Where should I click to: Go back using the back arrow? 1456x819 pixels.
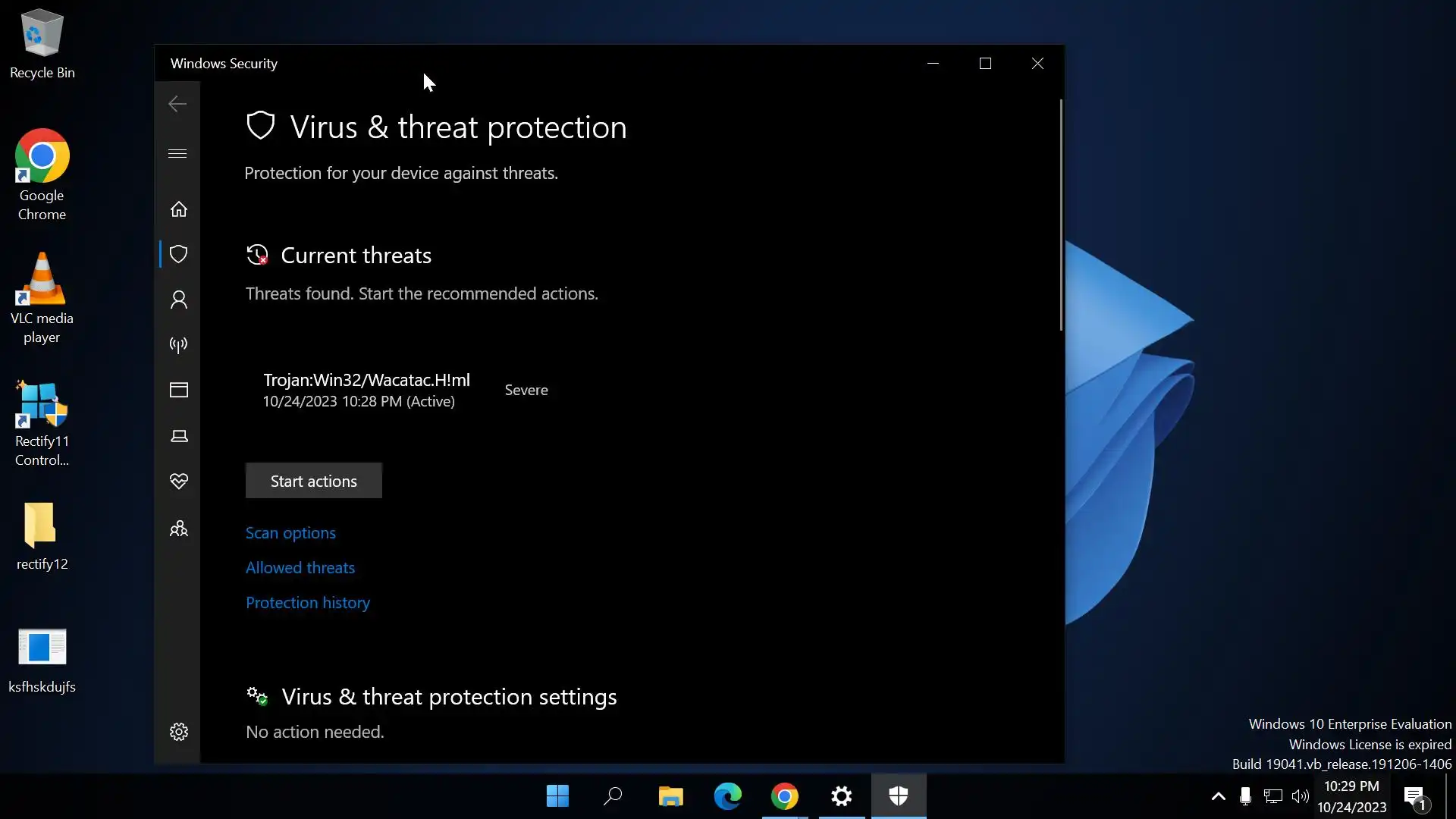[177, 104]
